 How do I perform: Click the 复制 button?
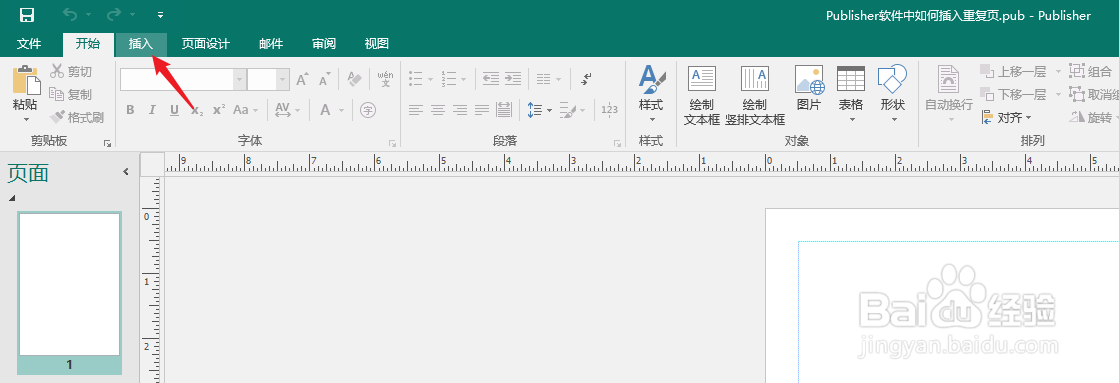tap(70, 94)
